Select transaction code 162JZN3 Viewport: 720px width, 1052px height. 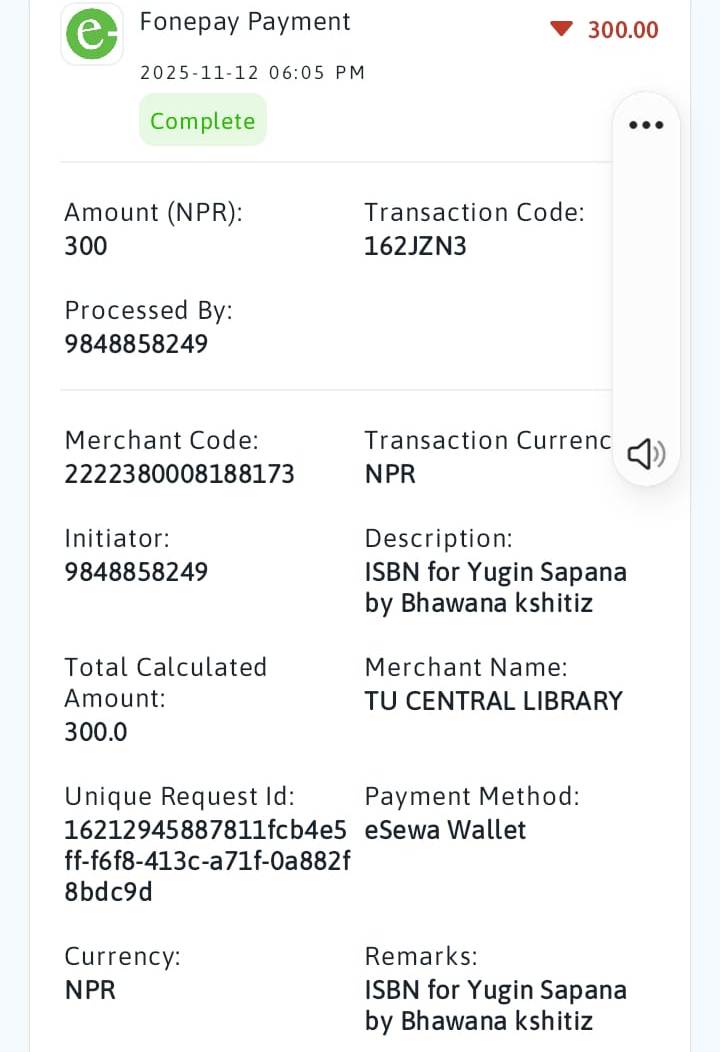coord(415,246)
